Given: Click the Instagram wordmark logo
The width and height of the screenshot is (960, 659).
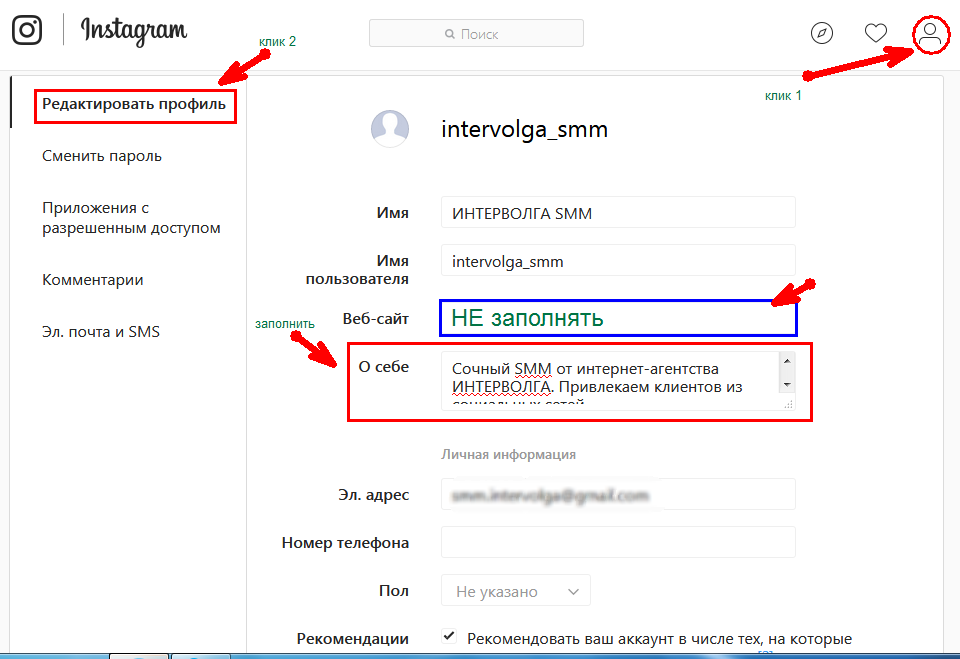Looking at the screenshot, I should pyautogui.click(x=134, y=31).
